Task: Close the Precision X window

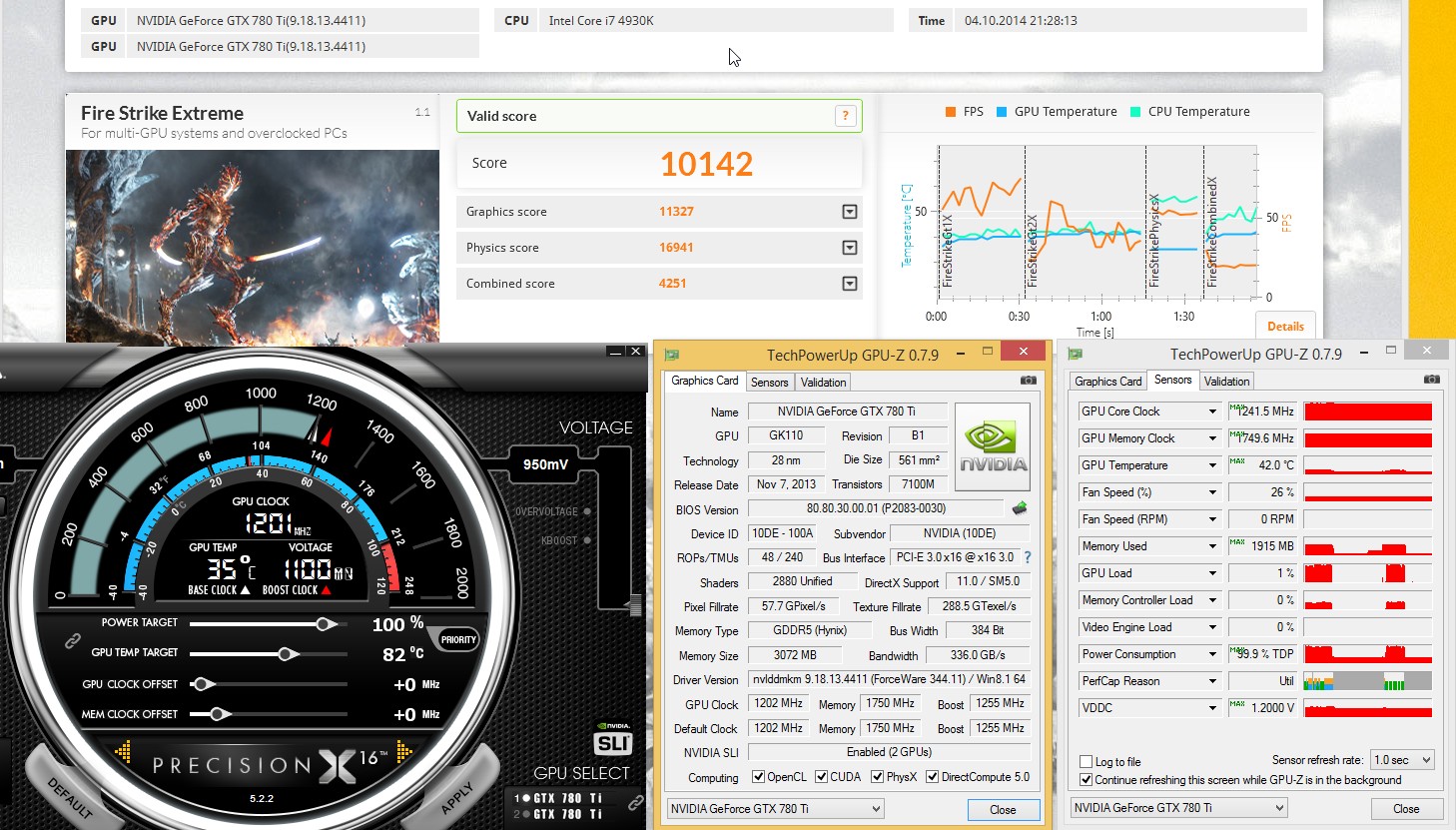Action: (x=636, y=351)
